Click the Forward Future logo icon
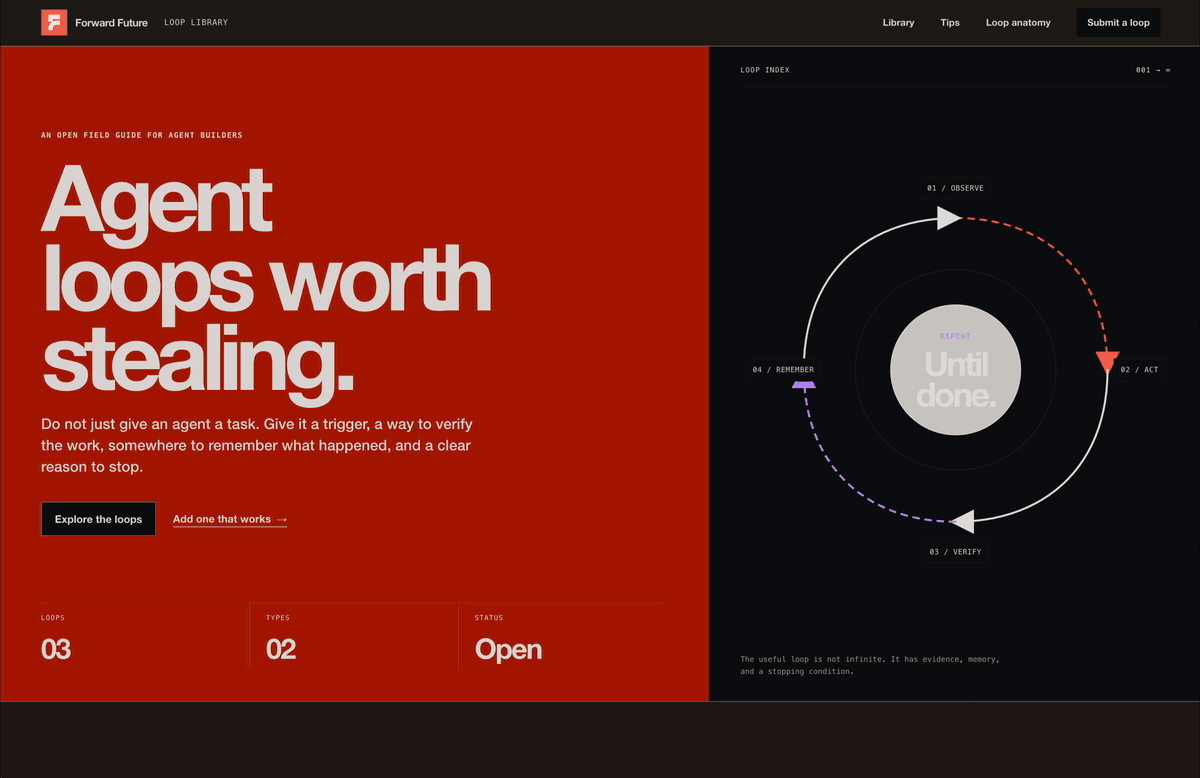The width and height of the screenshot is (1200, 778). point(54,22)
